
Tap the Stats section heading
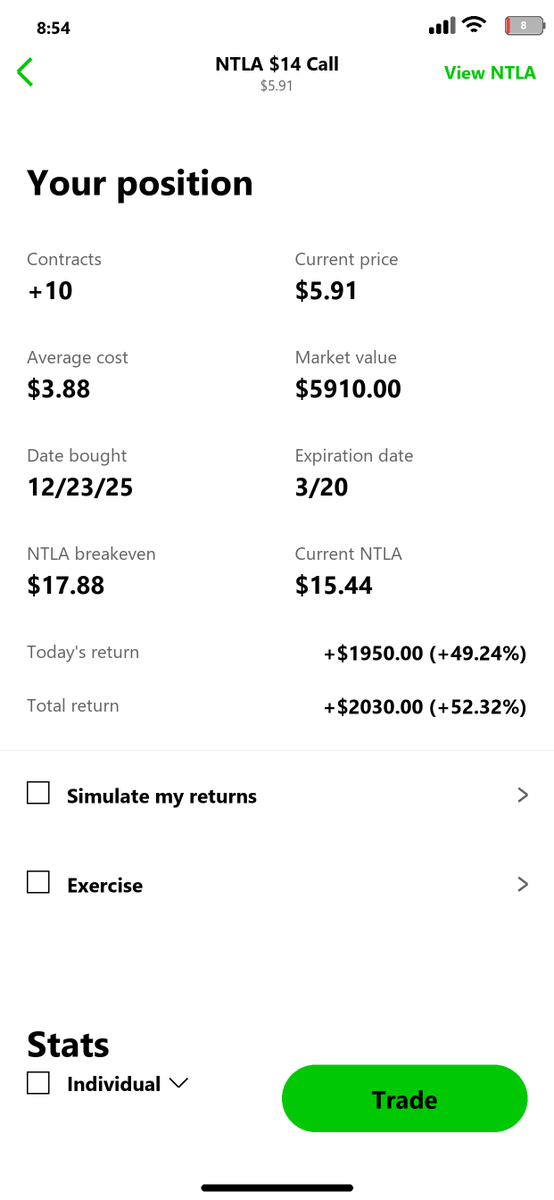[68, 1044]
